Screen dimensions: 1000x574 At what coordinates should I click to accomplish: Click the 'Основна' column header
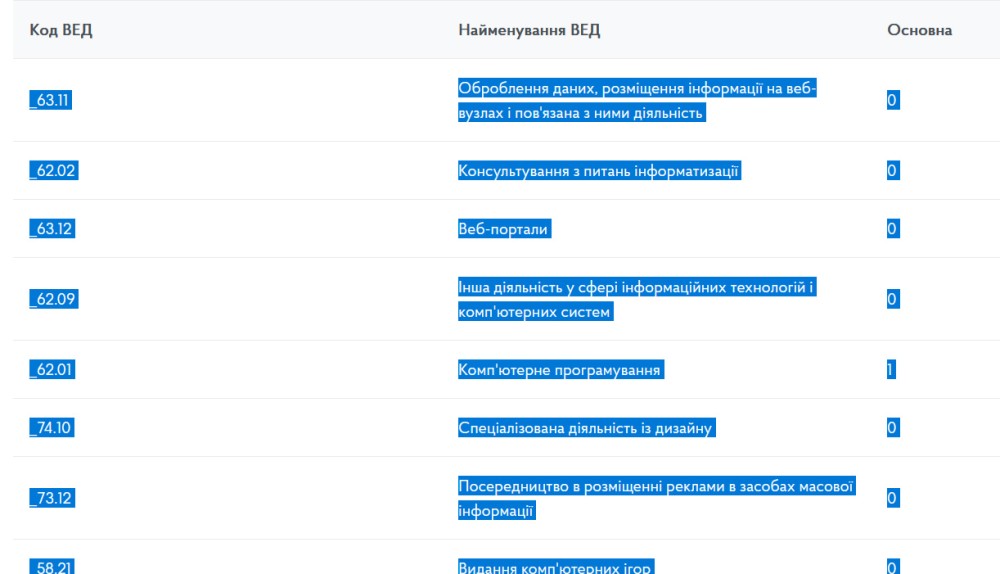(919, 30)
